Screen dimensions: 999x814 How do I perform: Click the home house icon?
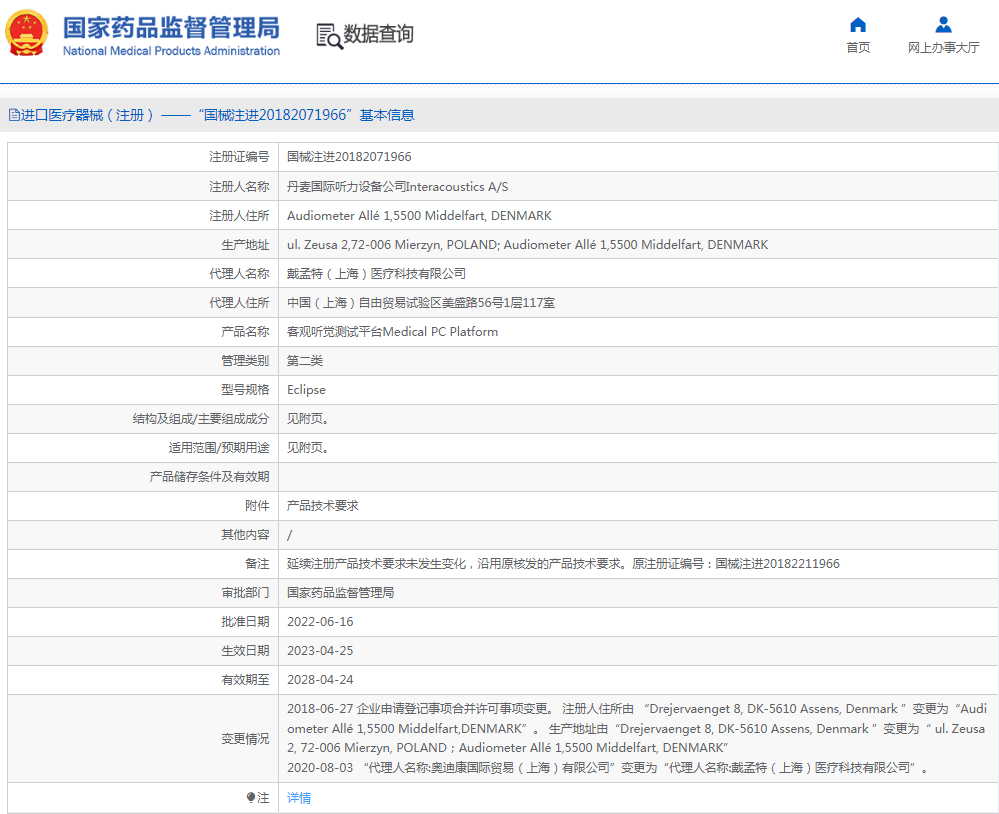(857, 25)
